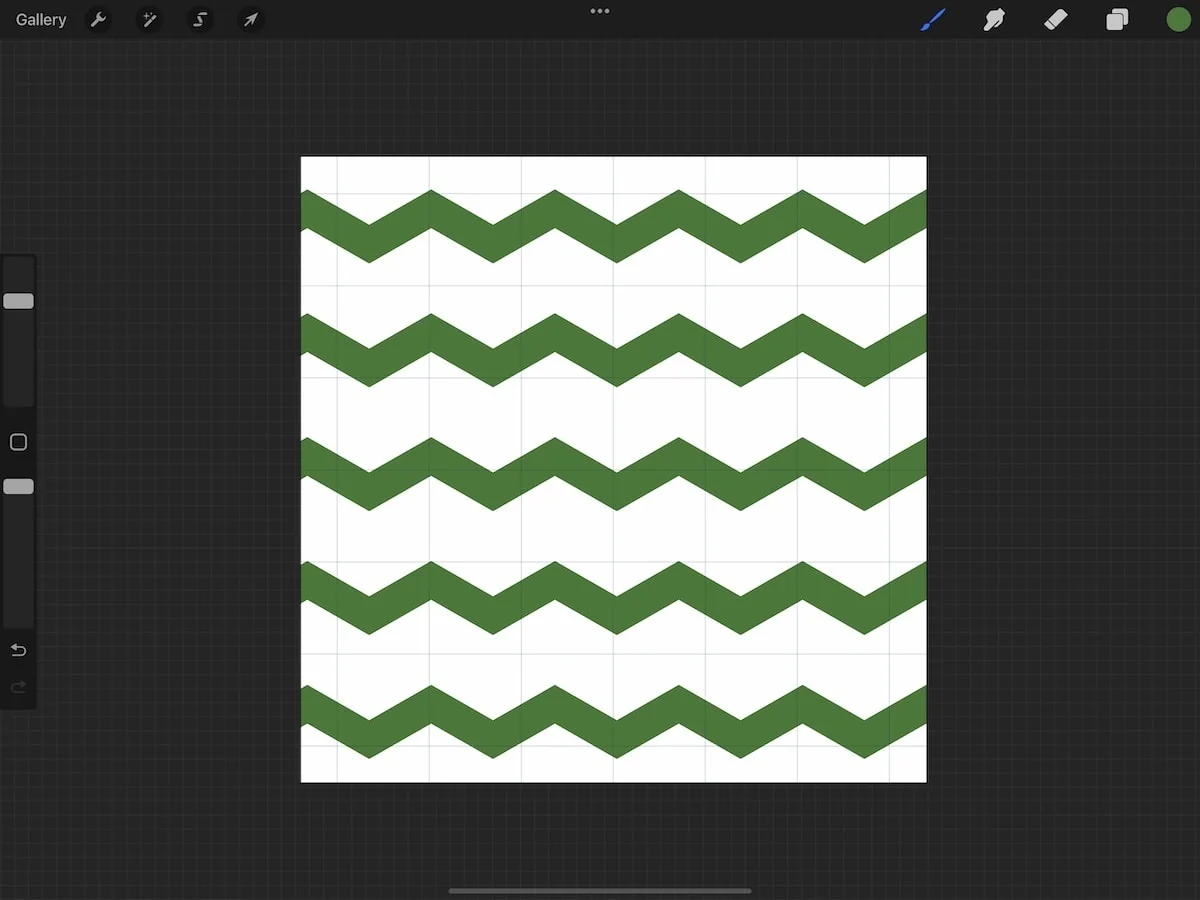Open the green color picker
1200x900 pixels.
click(1179, 20)
